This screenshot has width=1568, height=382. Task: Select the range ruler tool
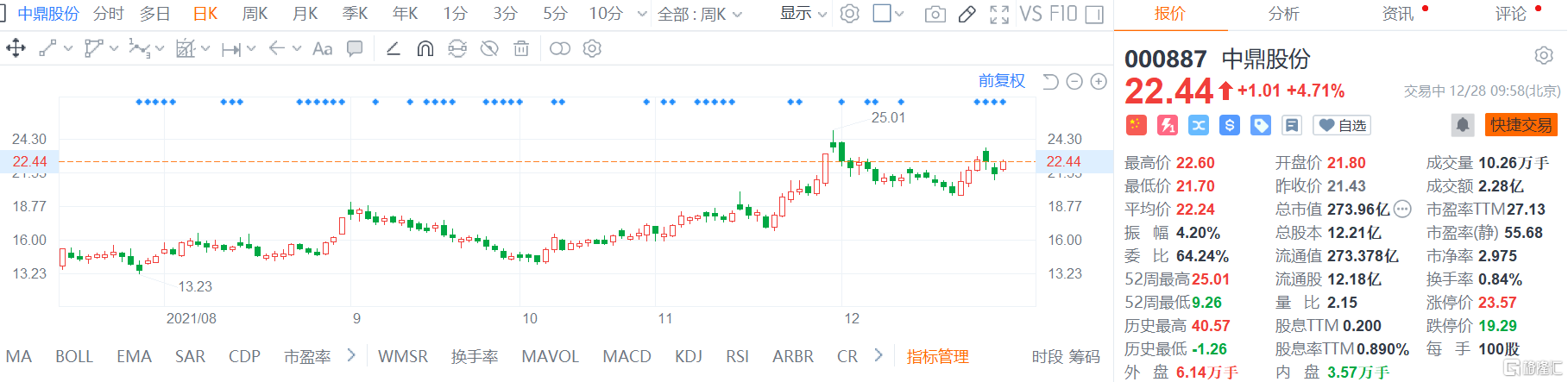click(230, 49)
